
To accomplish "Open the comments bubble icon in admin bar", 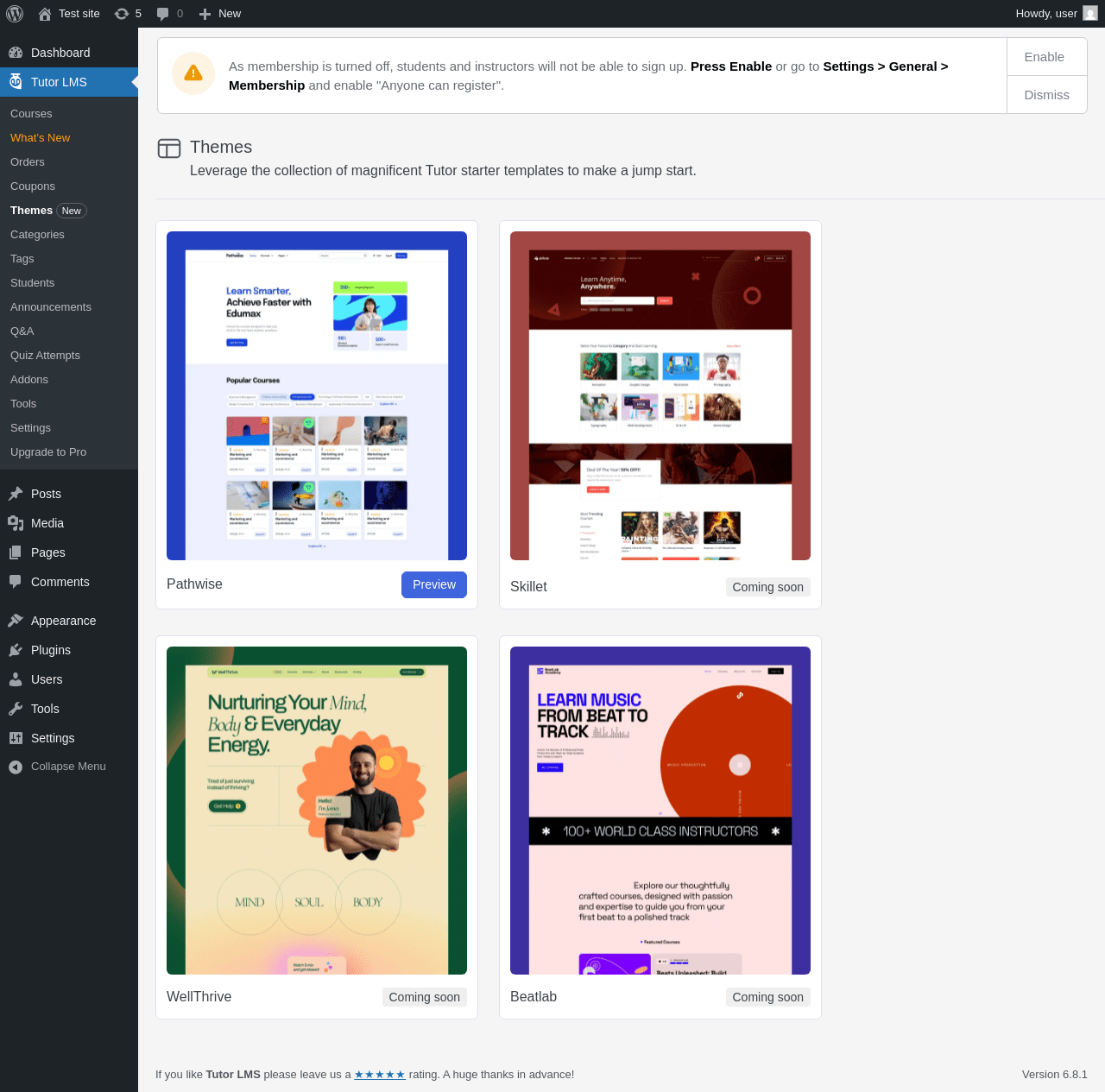I will (x=163, y=14).
